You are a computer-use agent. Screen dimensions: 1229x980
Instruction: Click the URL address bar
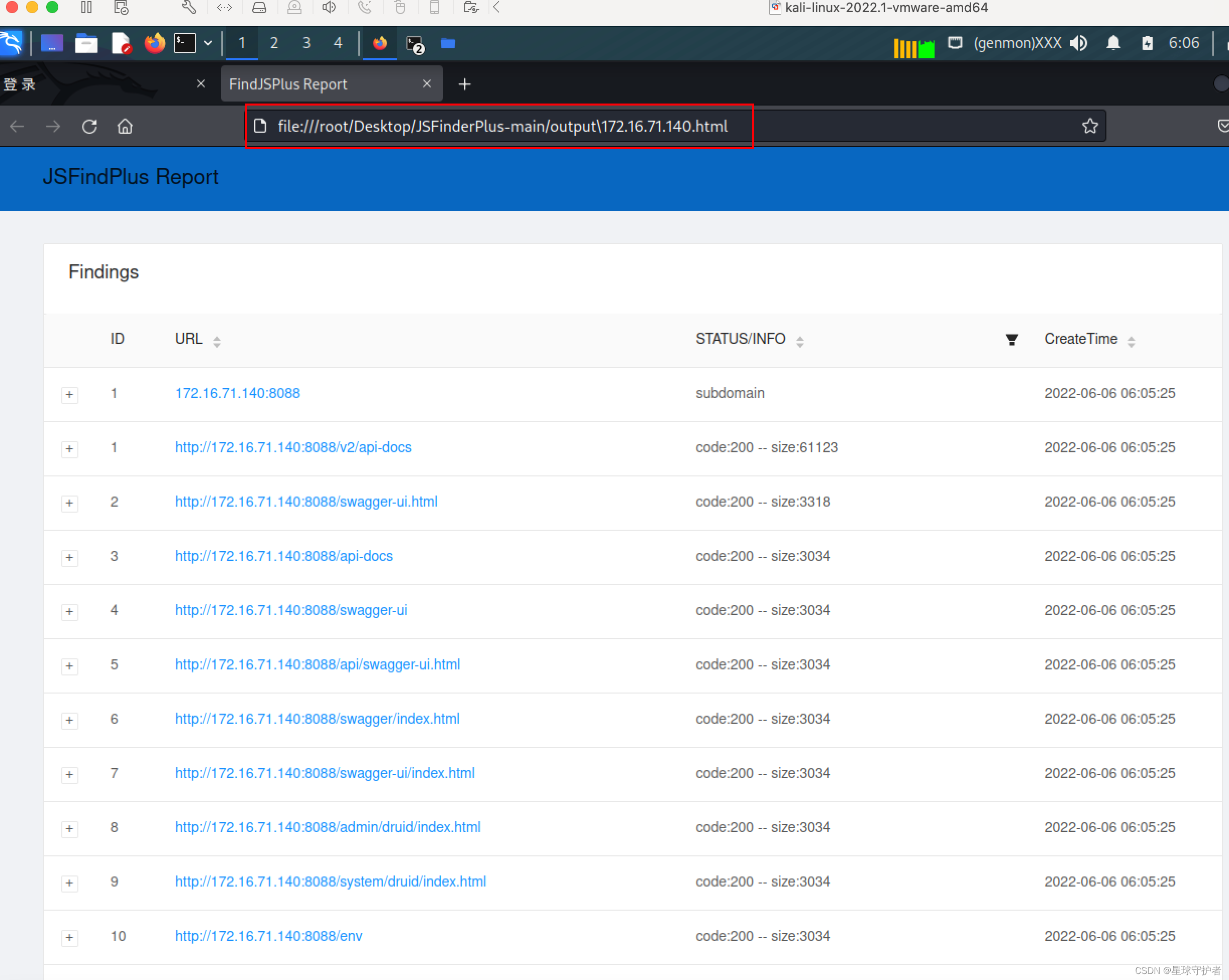point(675,126)
